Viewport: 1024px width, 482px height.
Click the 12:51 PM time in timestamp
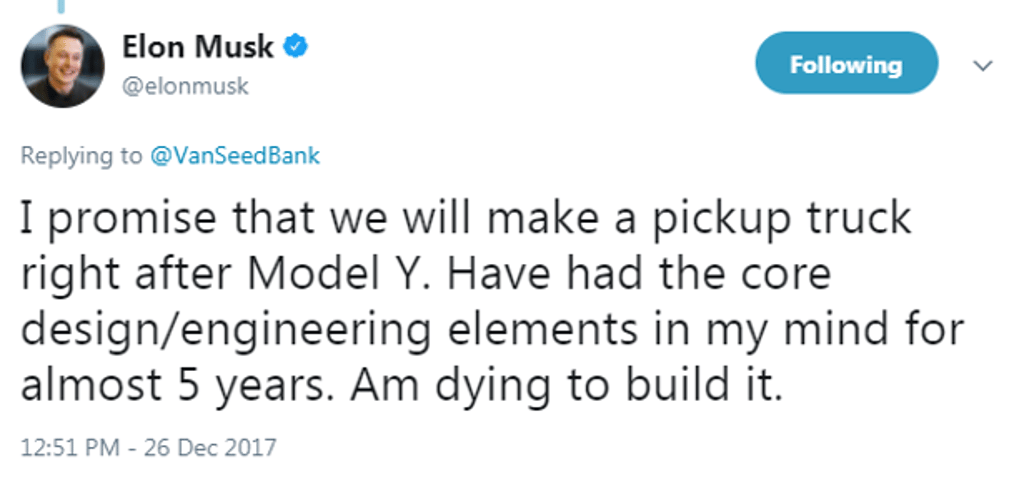(x=63, y=444)
